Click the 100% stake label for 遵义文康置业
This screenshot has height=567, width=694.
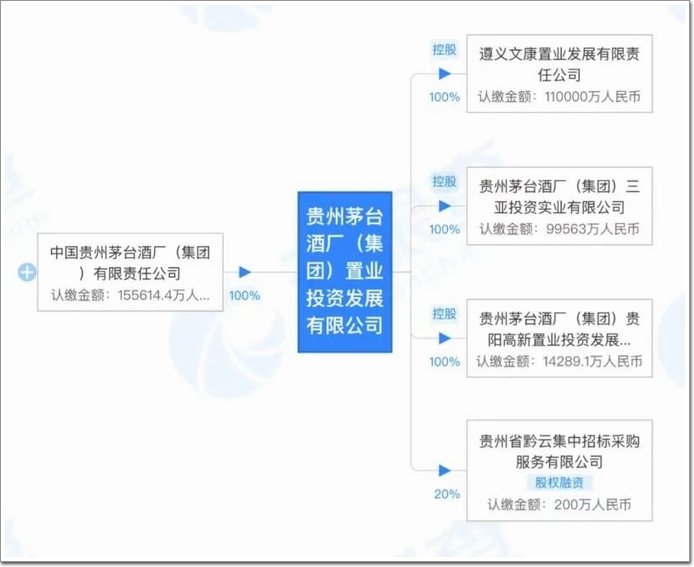(x=444, y=97)
